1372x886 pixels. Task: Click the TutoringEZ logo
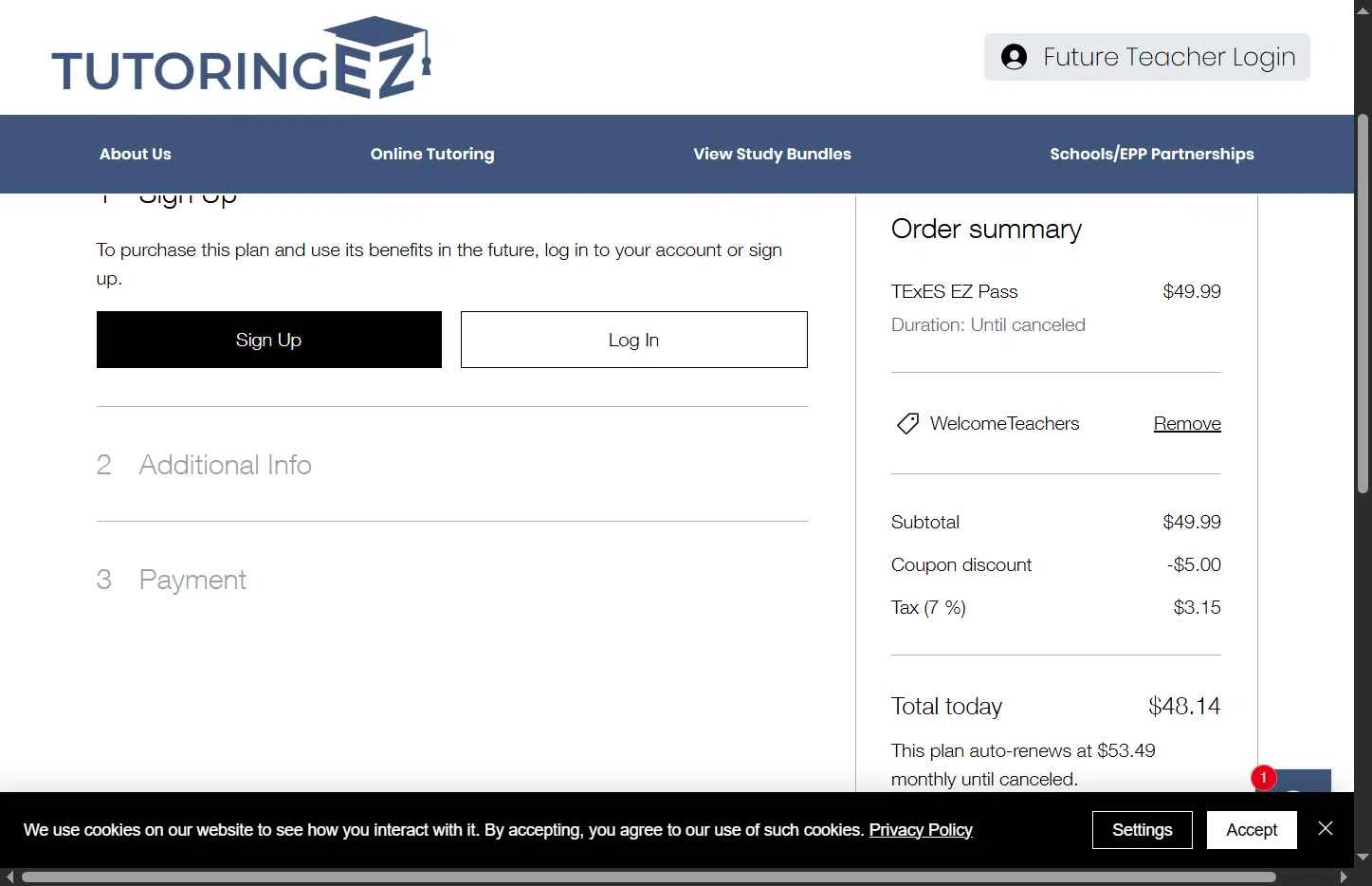coord(242,58)
